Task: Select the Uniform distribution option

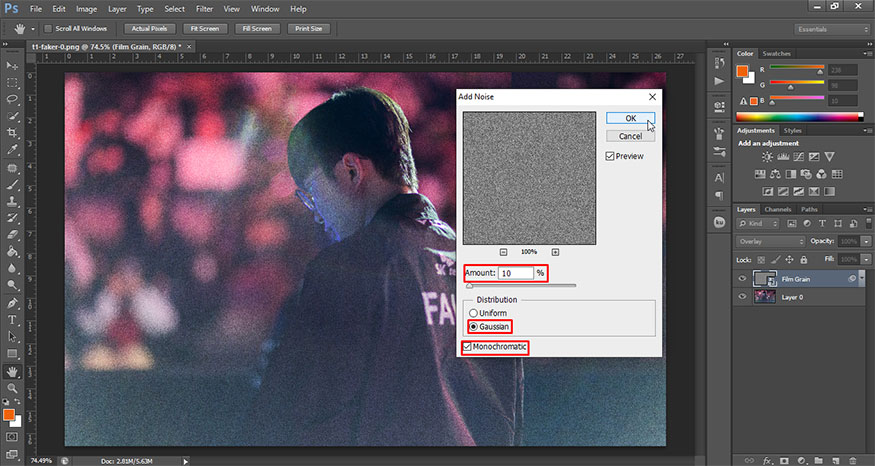Action: click(473, 313)
